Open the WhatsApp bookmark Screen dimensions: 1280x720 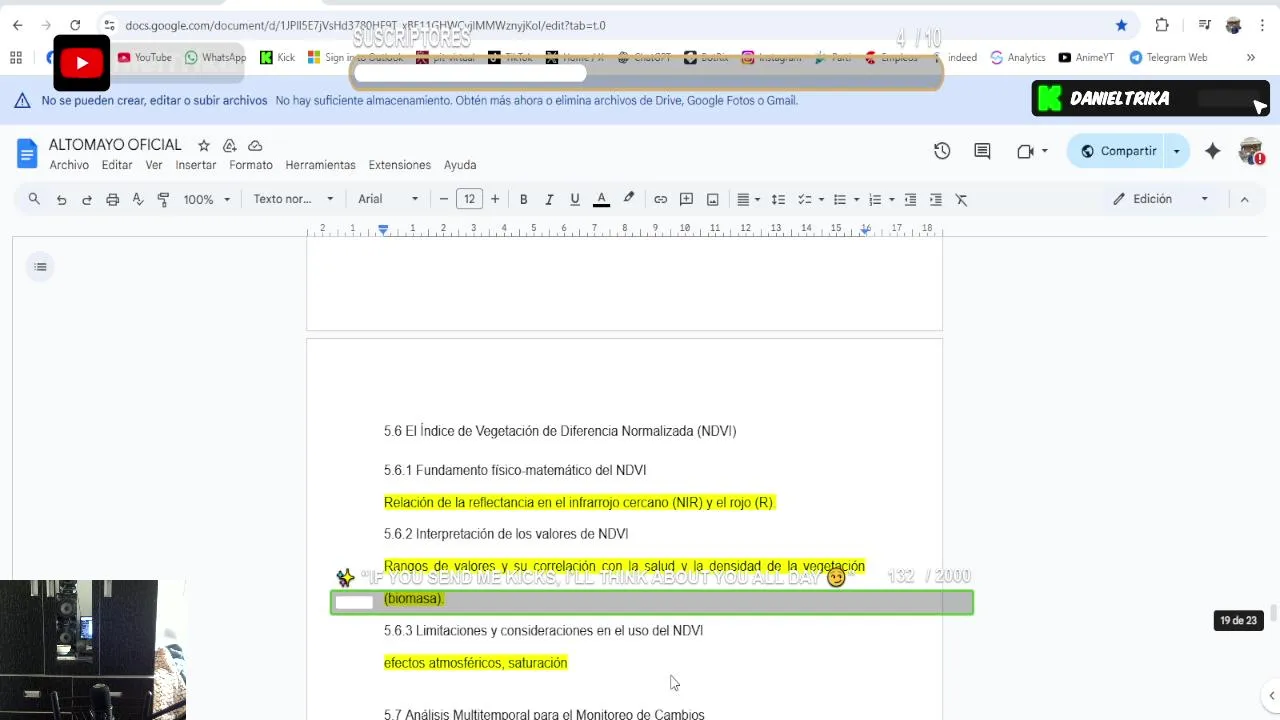click(215, 58)
